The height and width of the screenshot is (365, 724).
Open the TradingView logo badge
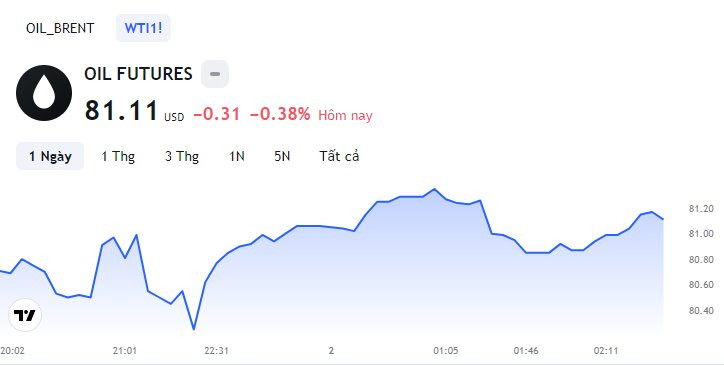click(25, 315)
